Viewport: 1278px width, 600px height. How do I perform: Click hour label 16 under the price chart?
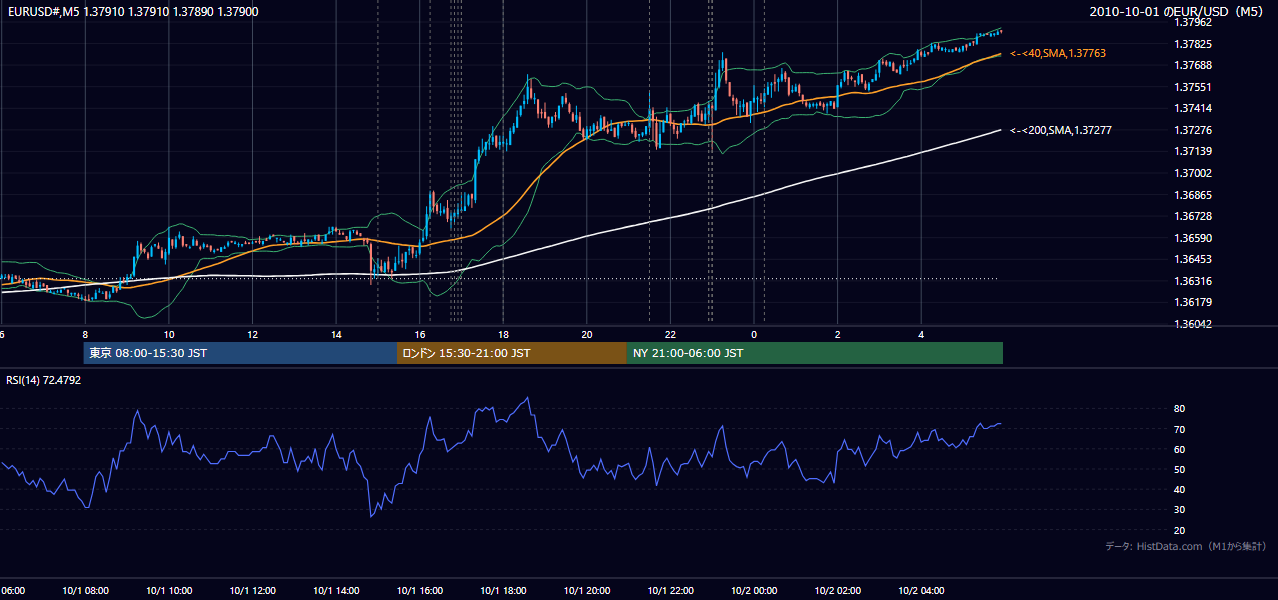coord(420,335)
